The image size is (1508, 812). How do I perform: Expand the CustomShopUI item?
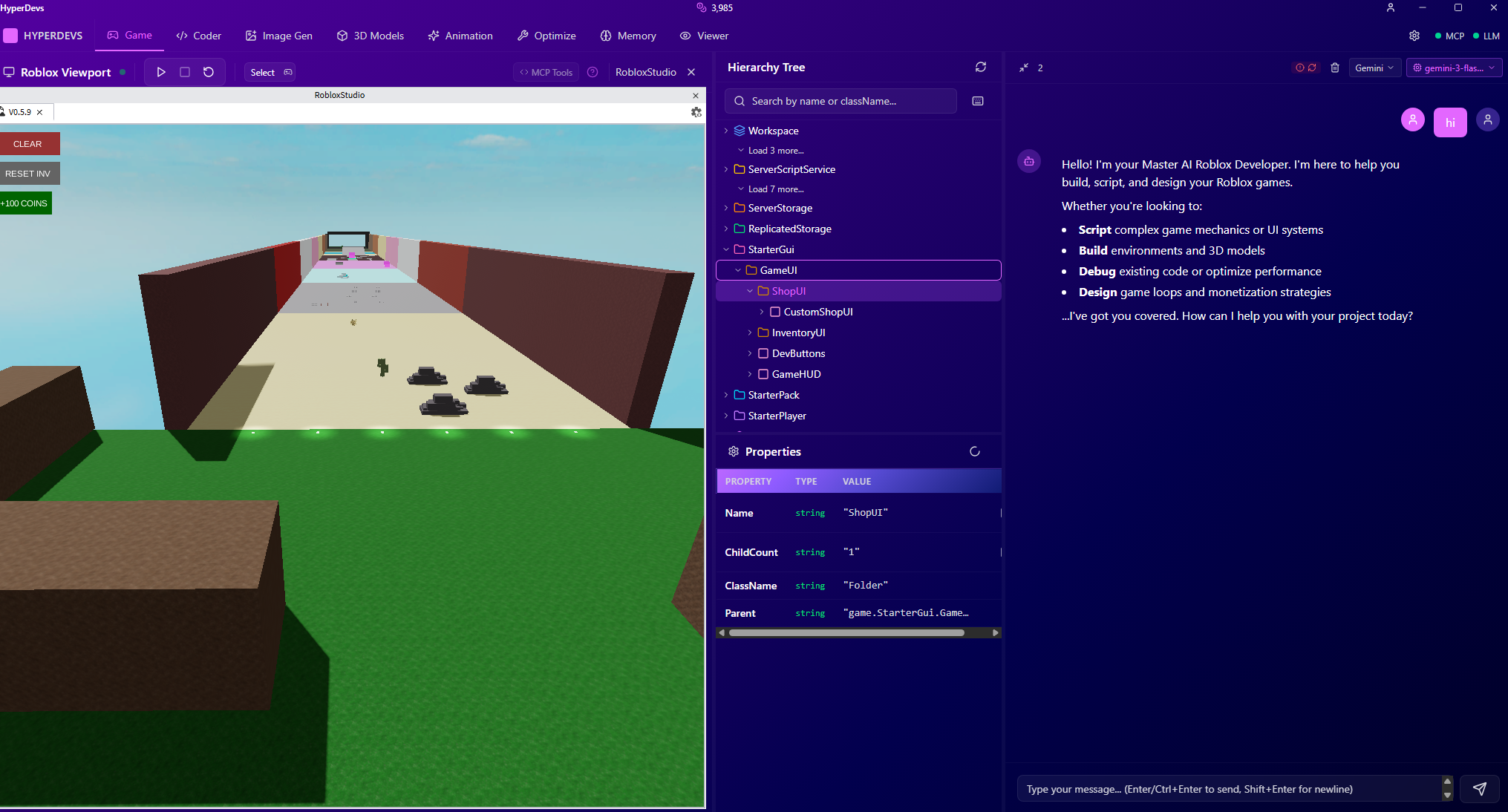click(762, 312)
